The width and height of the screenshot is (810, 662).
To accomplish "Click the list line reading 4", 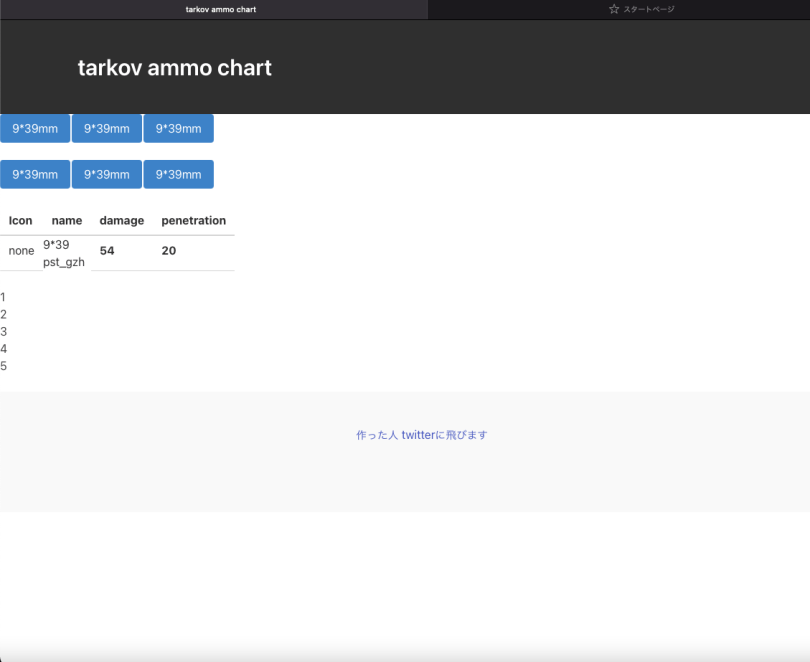I will [x=4, y=349].
